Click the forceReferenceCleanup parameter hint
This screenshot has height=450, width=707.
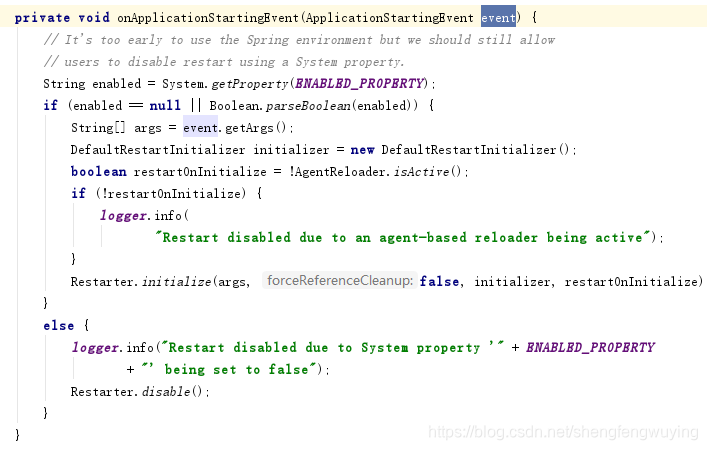pyautogui.click(x=340, y=281)
